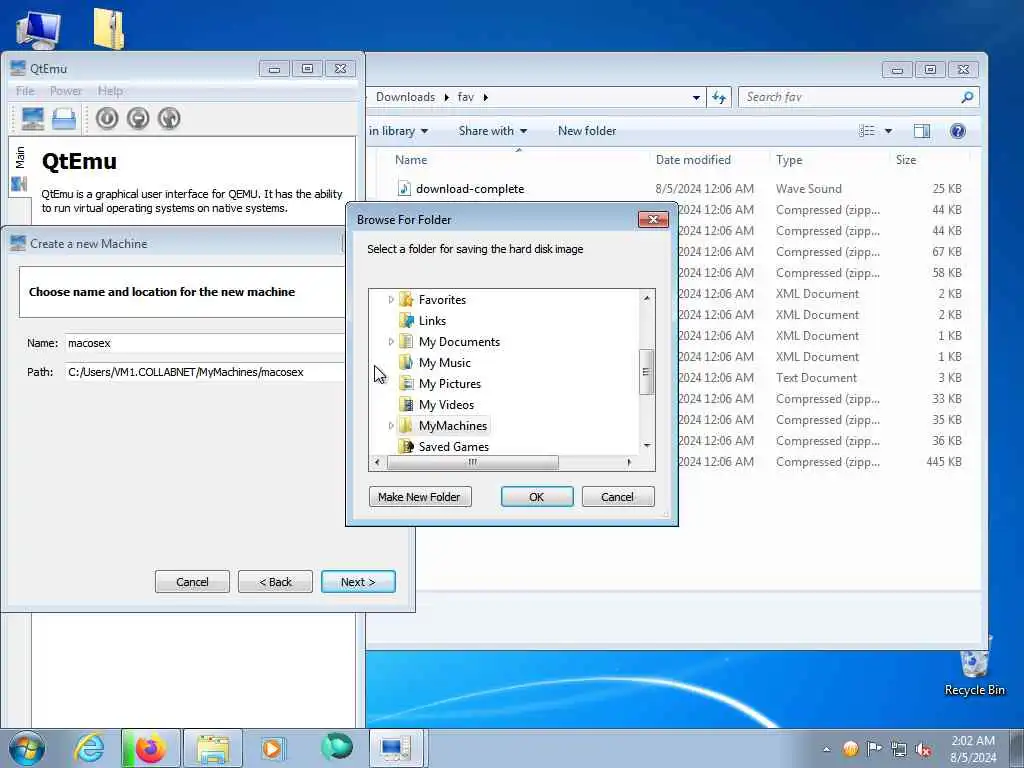Open the address bar history dropdown
This screenshot has width=1024, height=768.
click(x=696, y=97)
